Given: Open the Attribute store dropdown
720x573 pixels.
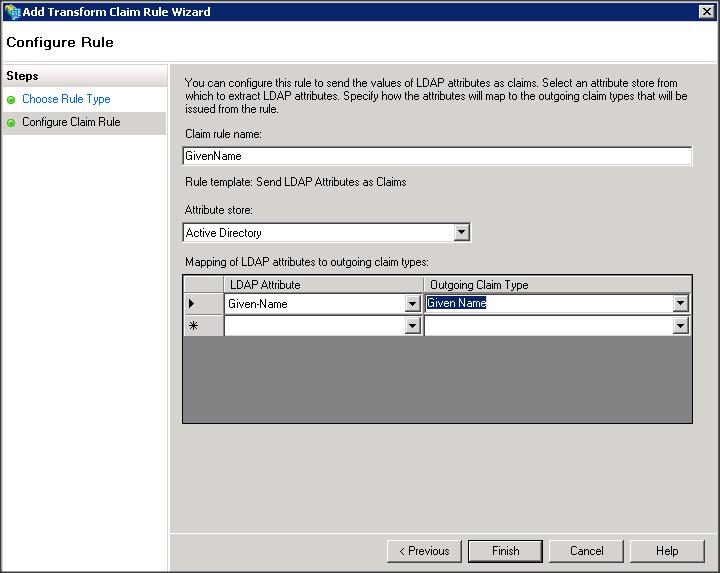Looking at the screenshot, I should click(x=461, y=233).
